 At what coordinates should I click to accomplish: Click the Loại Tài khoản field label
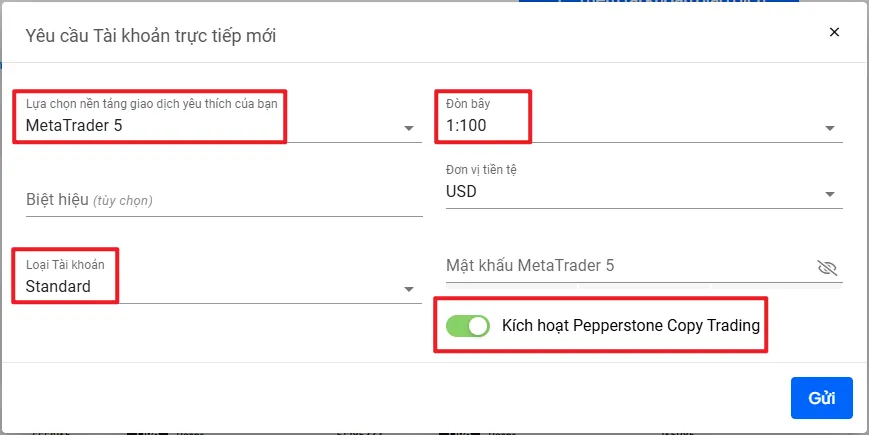(65, 264)
